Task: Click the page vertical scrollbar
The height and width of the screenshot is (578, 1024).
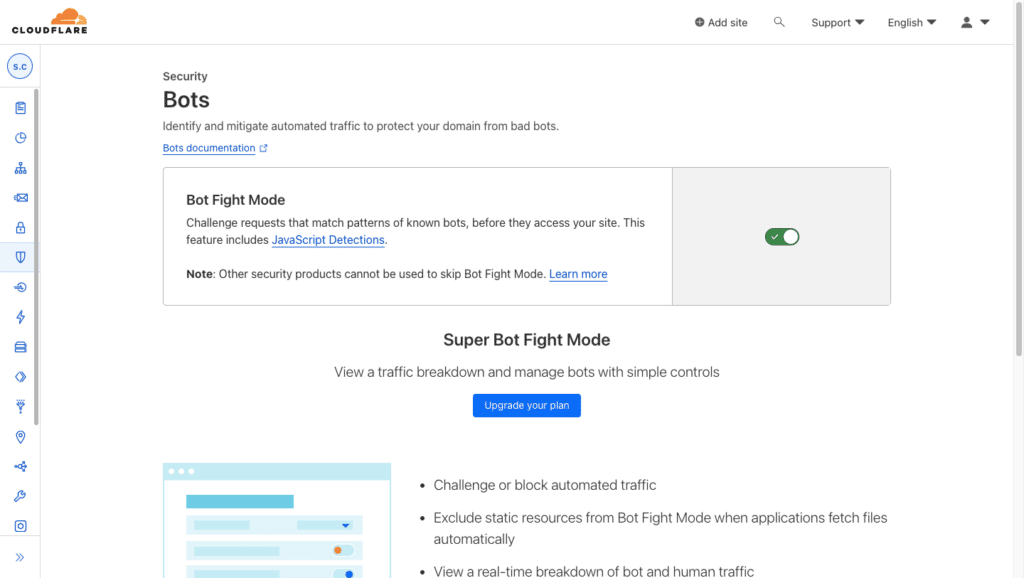Action: (x=1018, y=180)
